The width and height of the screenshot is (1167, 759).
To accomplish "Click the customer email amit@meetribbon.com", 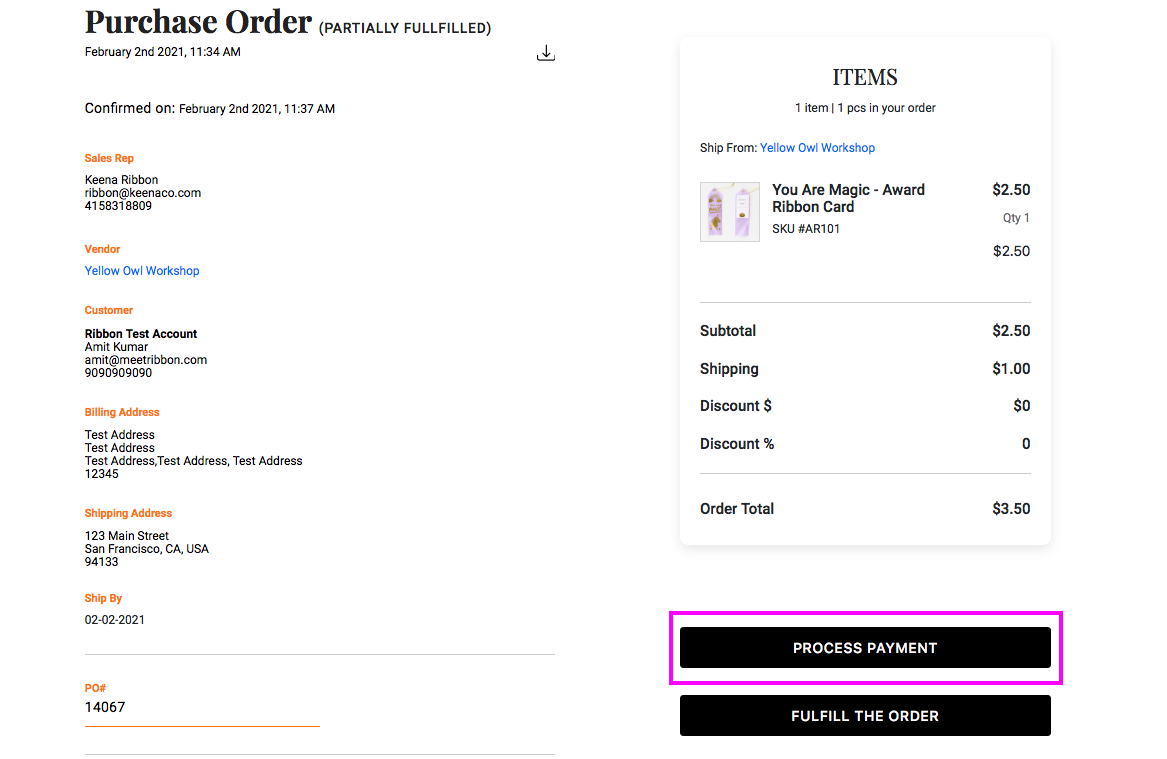I will pos(146,360).
